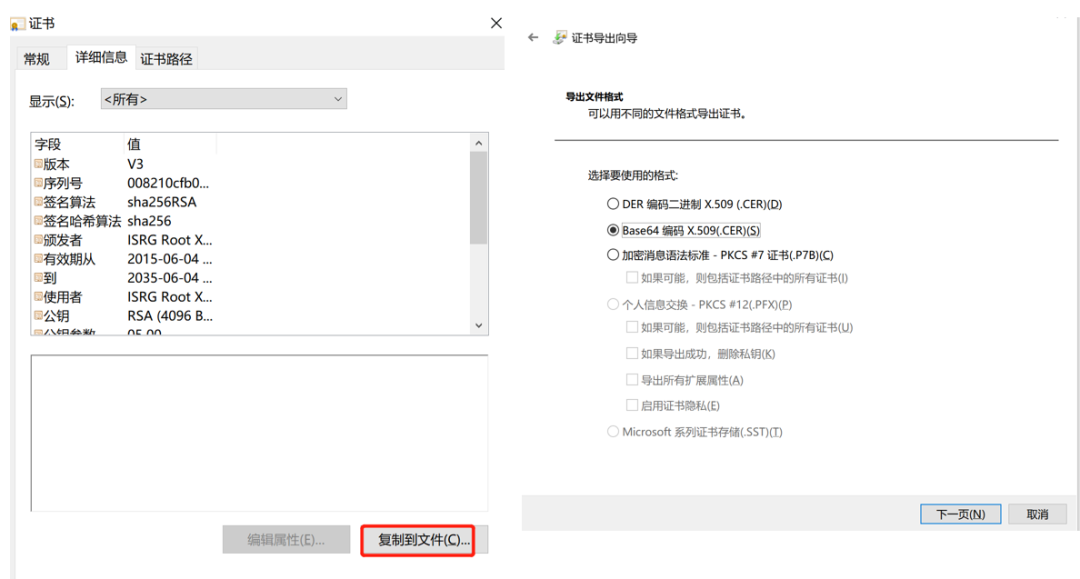Image resolution: width=1080 pixels, height=579 pixels.
Task: Select the 使用者 row ISRG Root X... value
Action: tap(169, 297)
